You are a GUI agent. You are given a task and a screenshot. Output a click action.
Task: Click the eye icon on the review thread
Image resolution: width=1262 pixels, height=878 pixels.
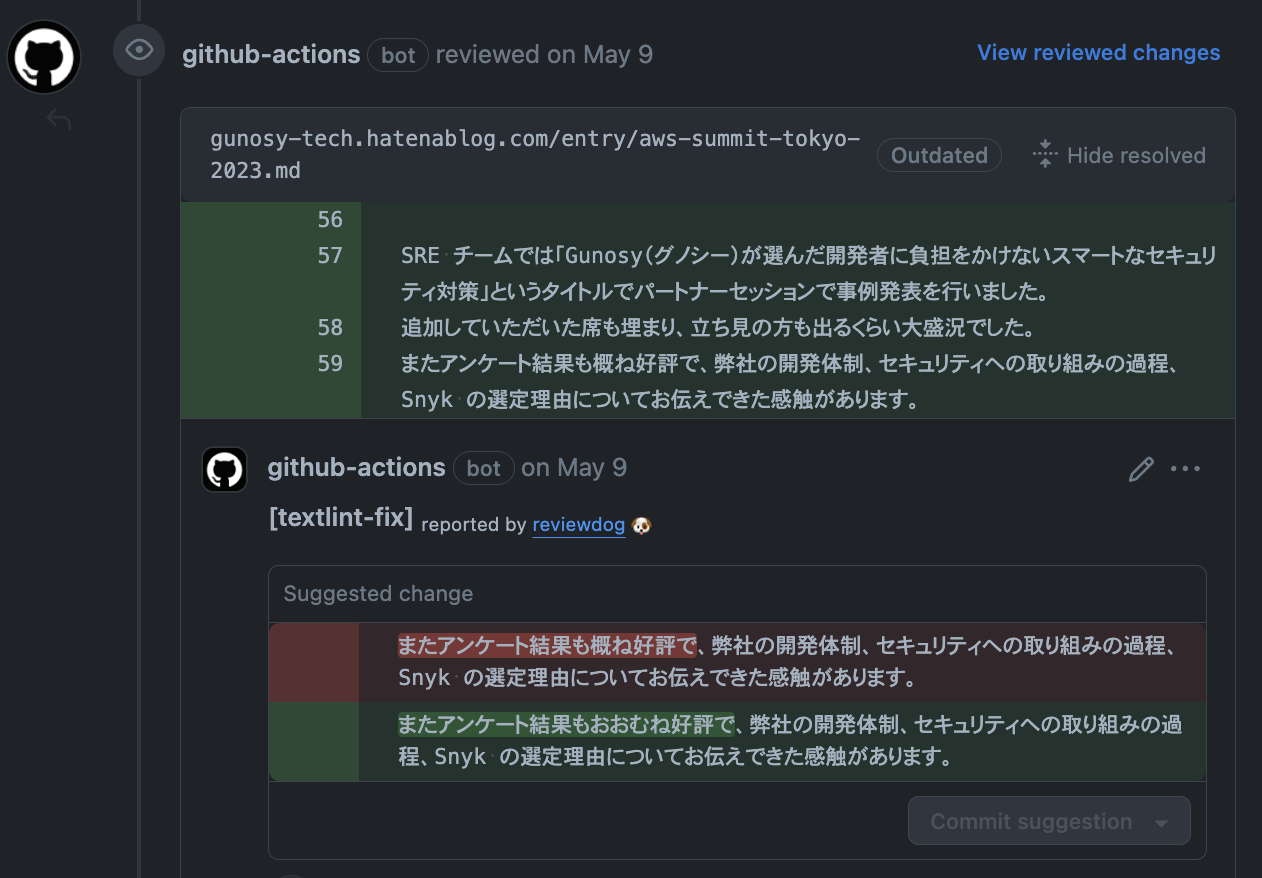pos(138,49)
